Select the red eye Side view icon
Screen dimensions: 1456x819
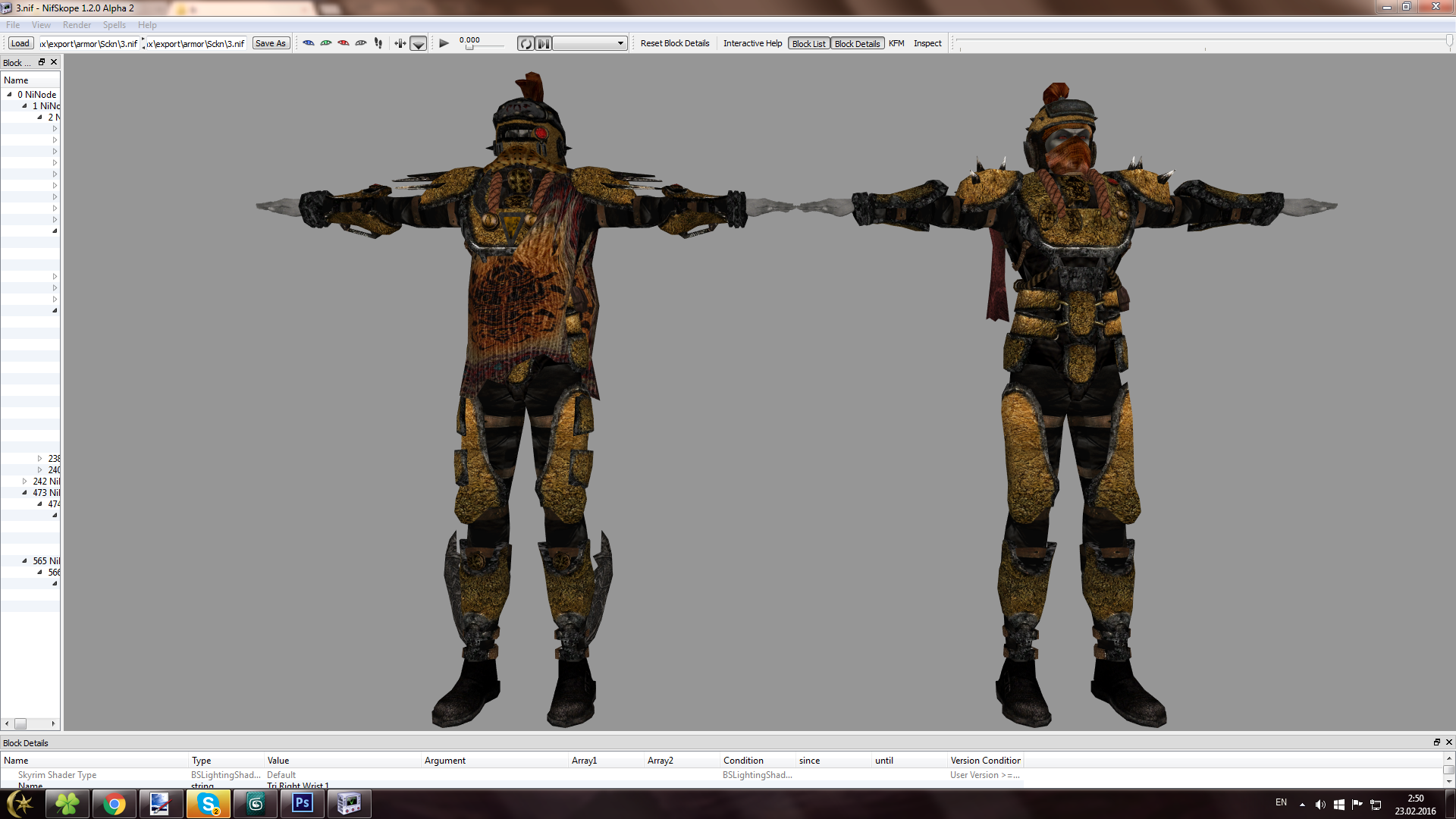(x=344, y=43)
